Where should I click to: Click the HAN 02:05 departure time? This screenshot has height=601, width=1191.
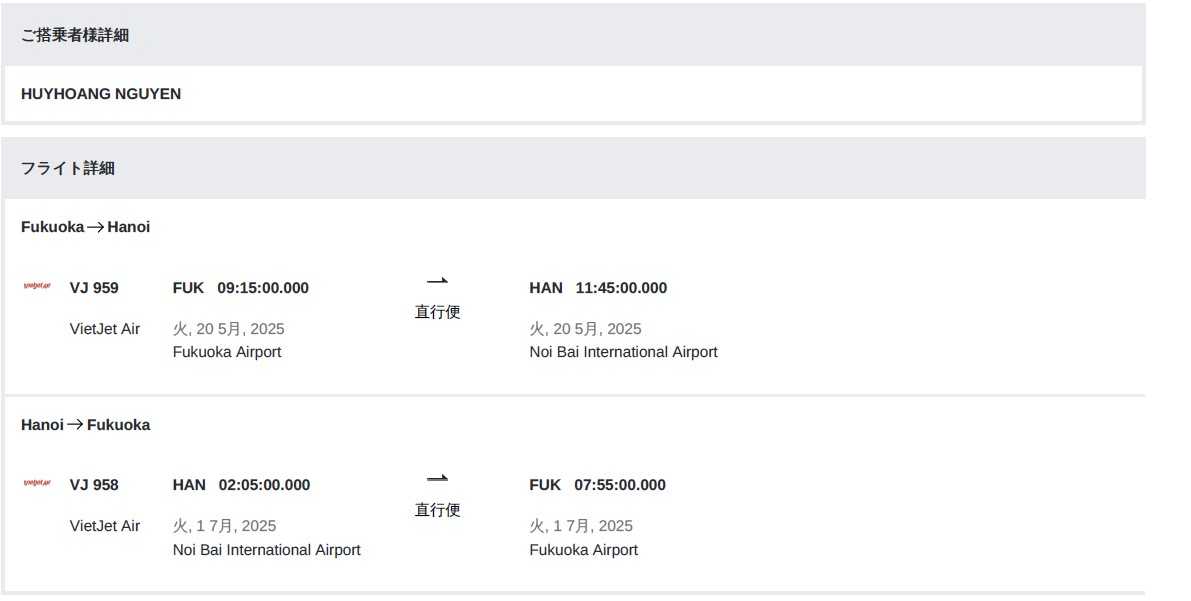tap(241, 485)
